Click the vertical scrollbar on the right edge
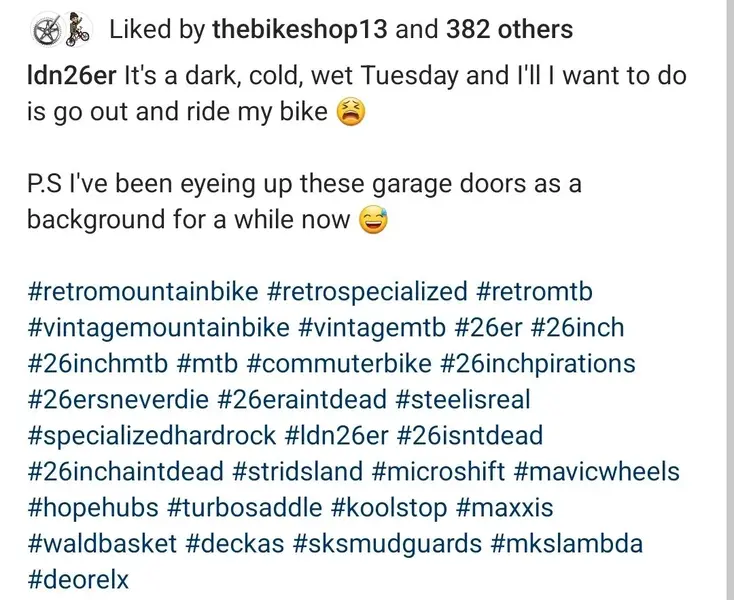The image size is (734, 600). point(731,300)
